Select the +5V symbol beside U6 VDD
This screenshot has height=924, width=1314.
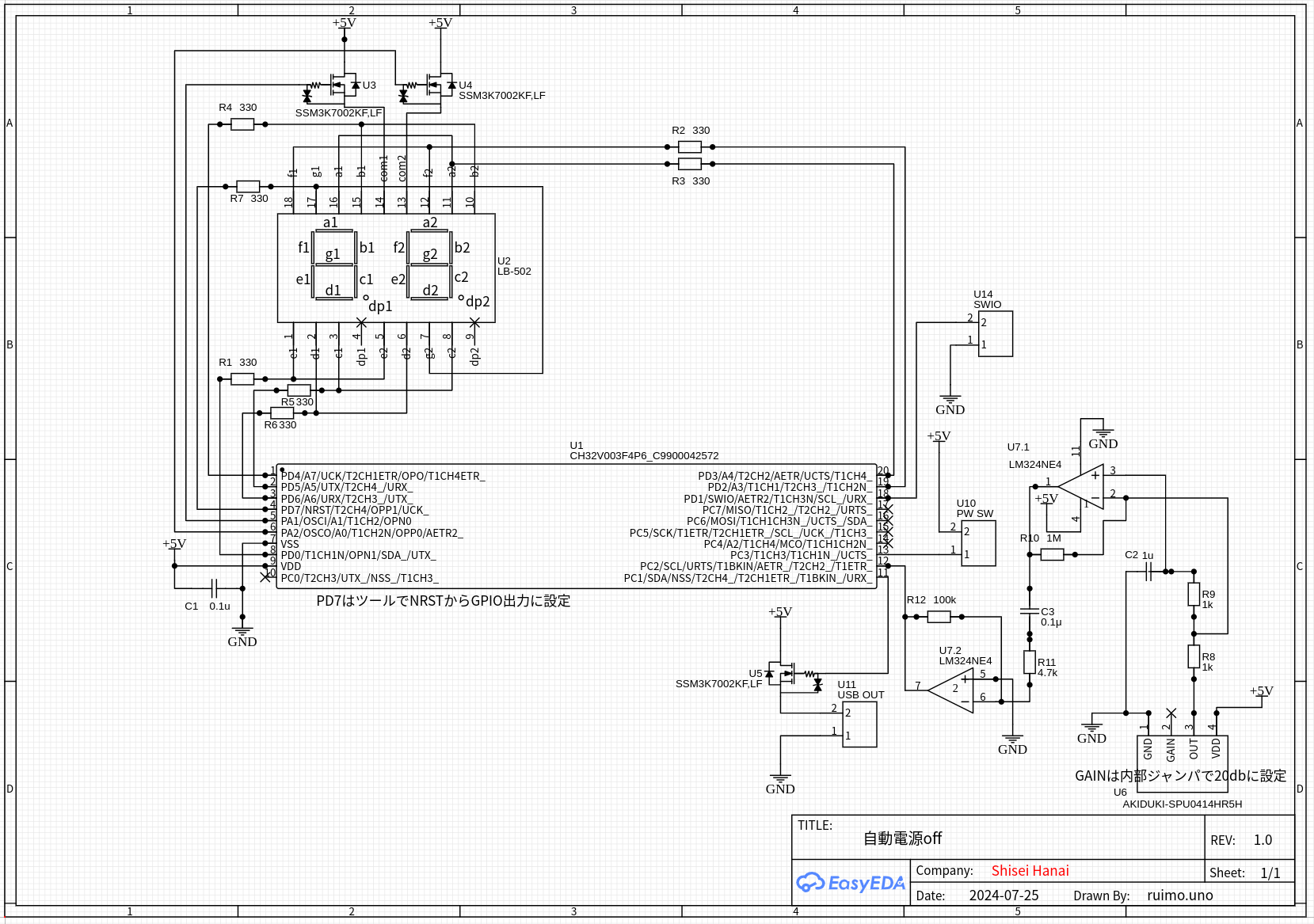[1262, 691]
